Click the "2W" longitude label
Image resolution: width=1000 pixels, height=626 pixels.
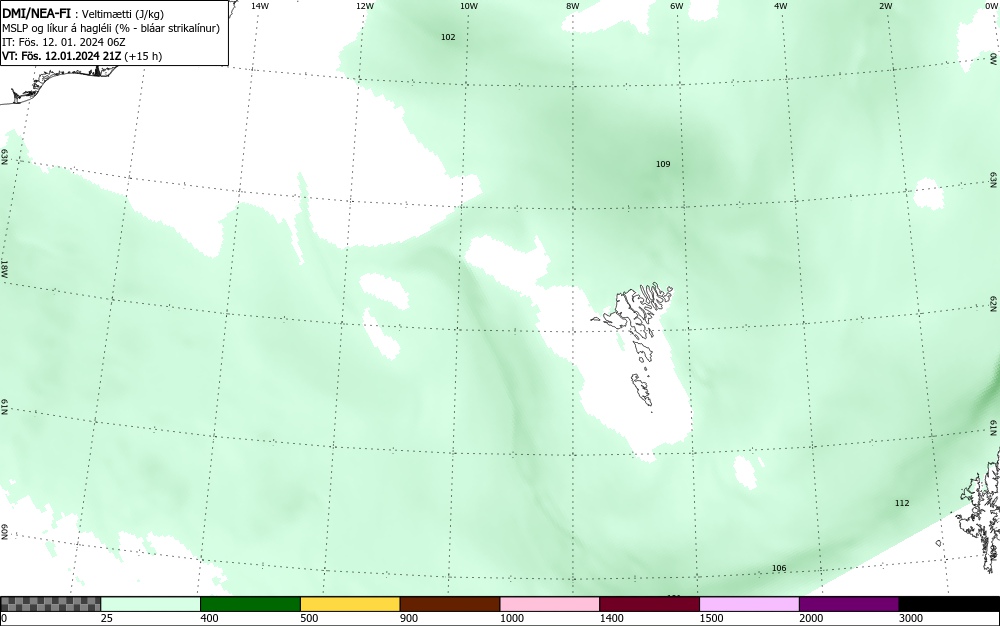(x=885, y=6)
